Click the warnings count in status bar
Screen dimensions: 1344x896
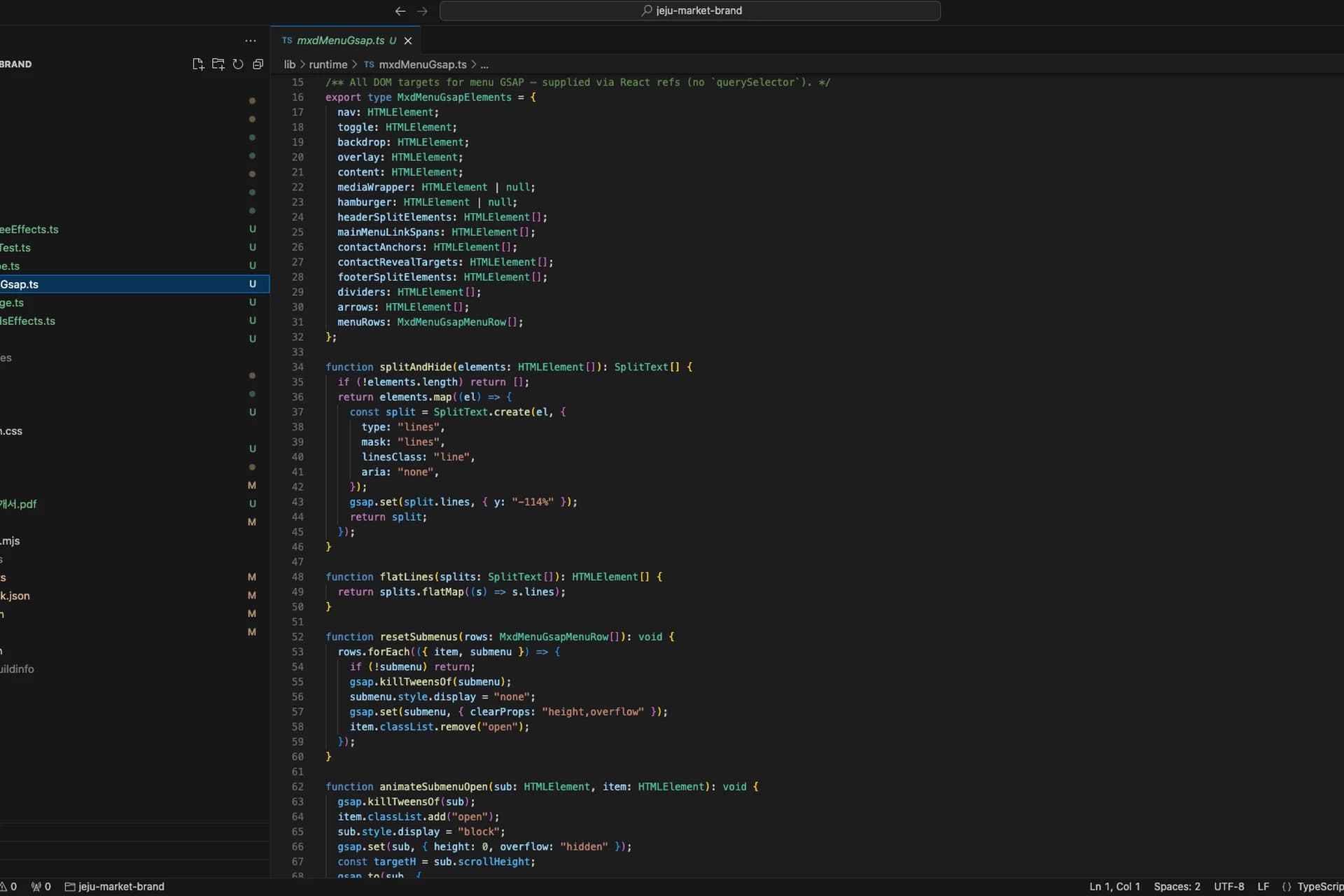click(x=8, y=886)
